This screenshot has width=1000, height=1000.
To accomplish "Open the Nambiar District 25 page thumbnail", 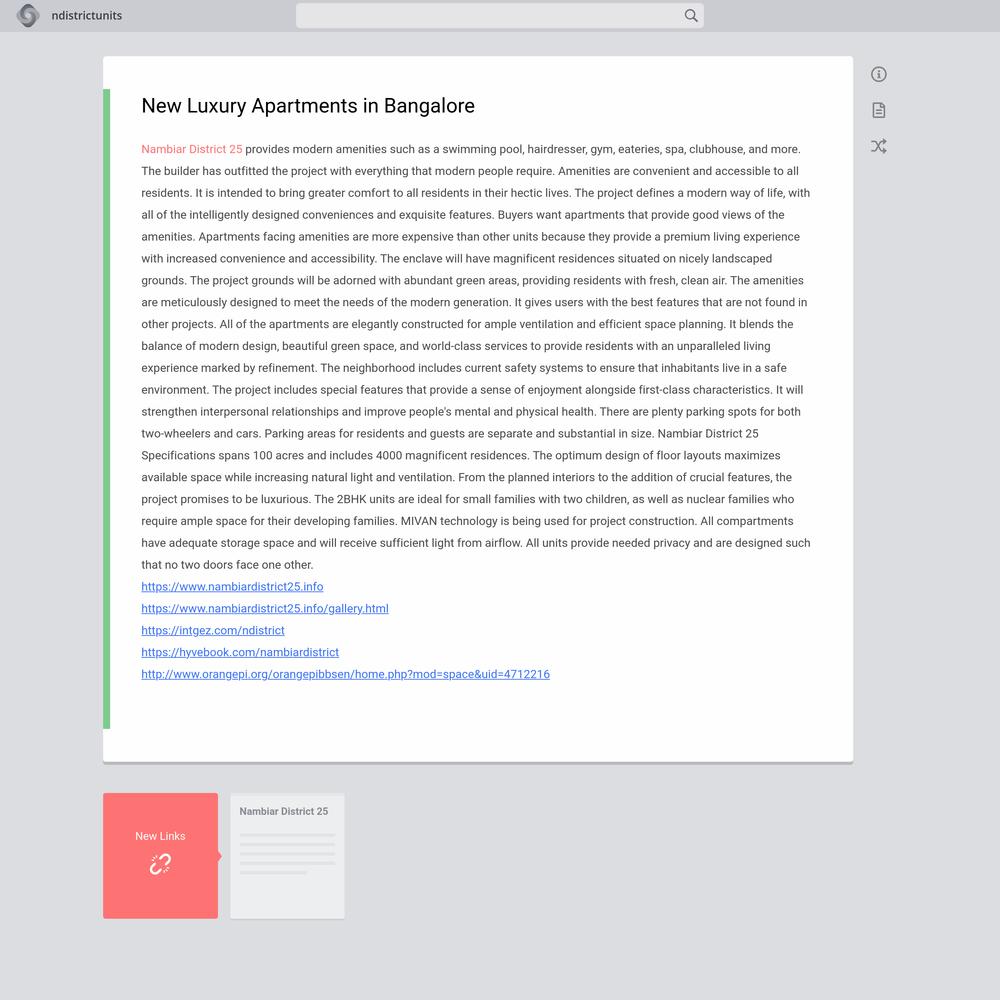I will tap(287, 856).
